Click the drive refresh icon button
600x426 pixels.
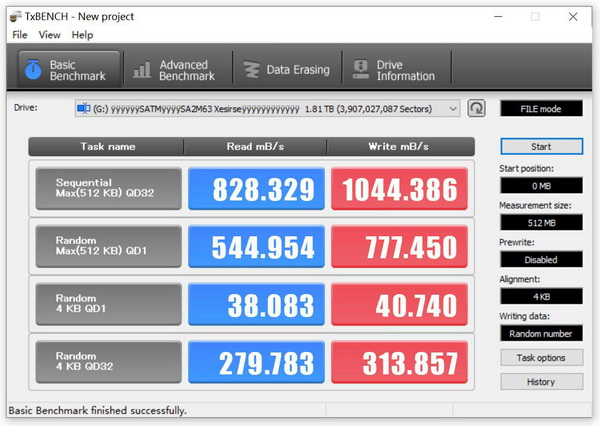[476, 108]
